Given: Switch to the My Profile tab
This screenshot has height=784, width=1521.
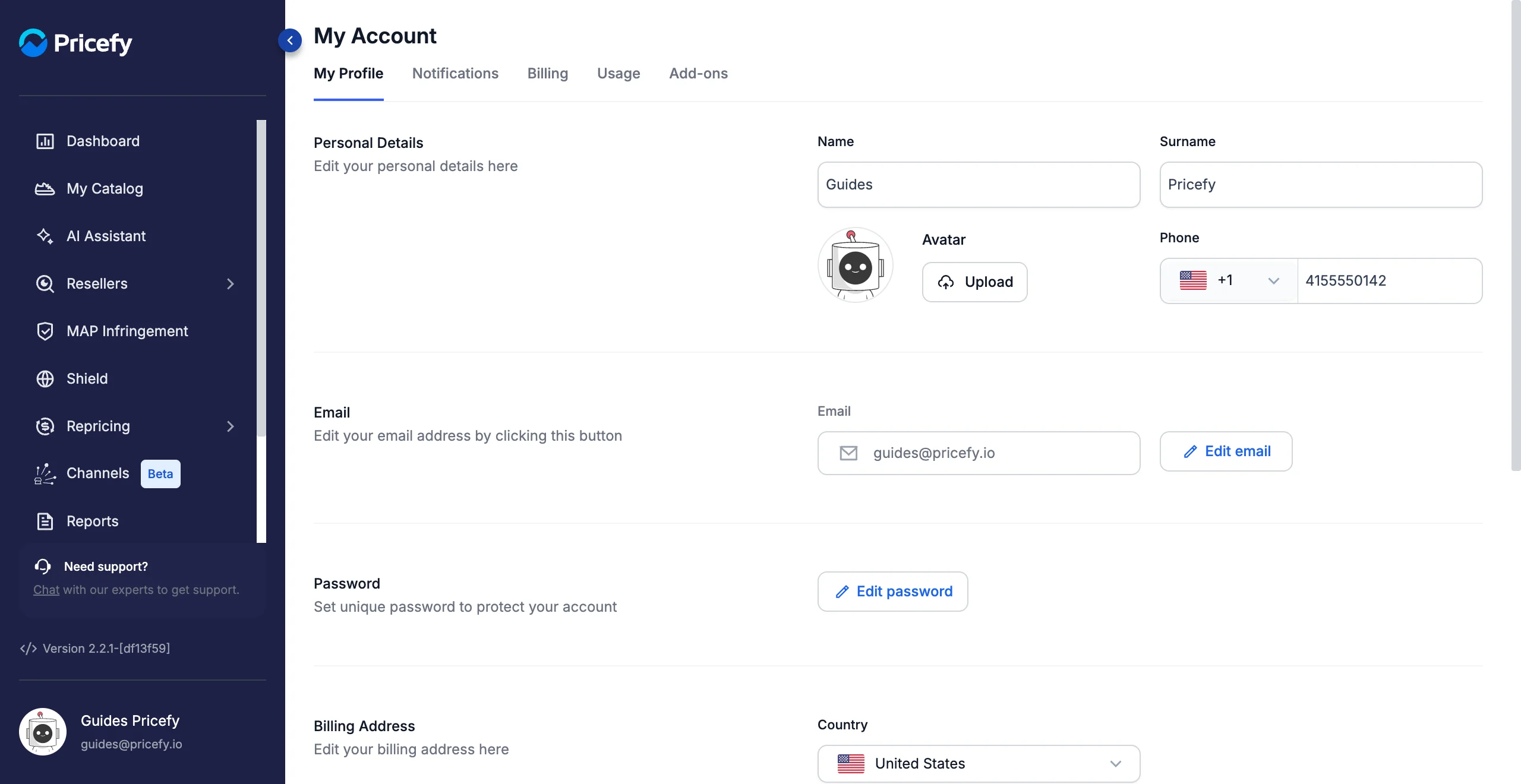Looking at the screenshot, I should click(x=349, y=74).
